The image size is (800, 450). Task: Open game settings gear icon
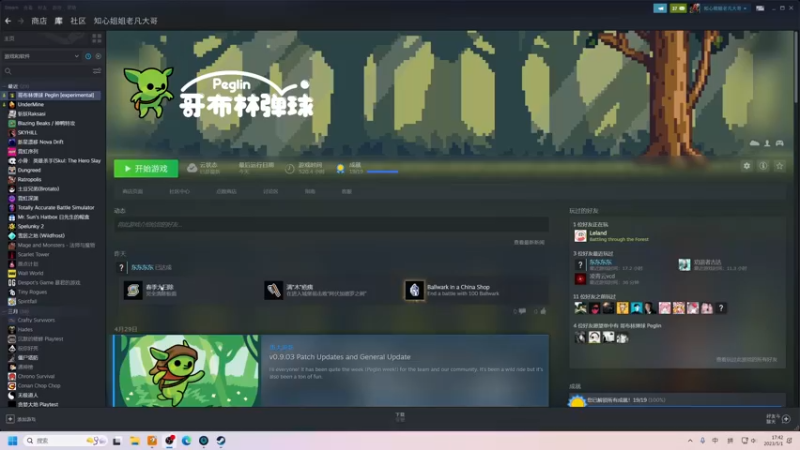pos(746,166)
